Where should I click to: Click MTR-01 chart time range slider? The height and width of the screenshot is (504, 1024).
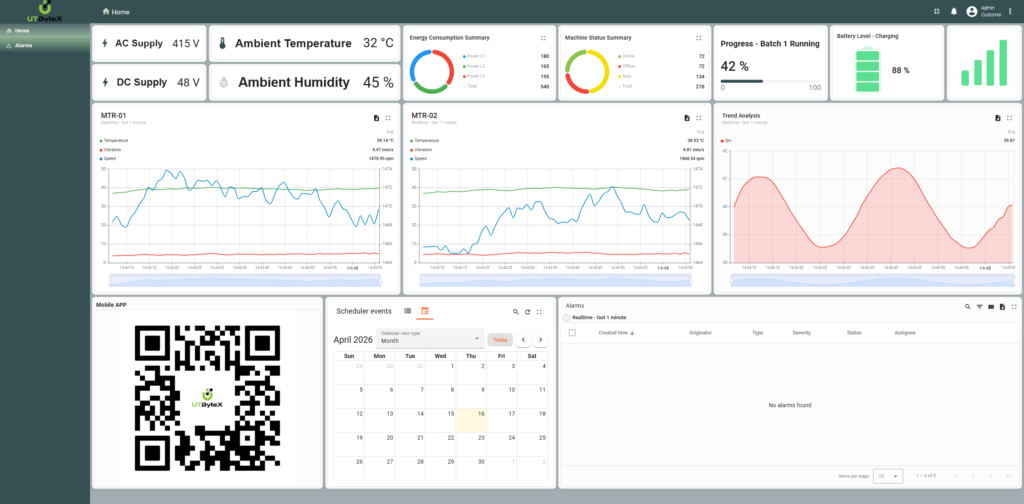[x=245, y=280]
